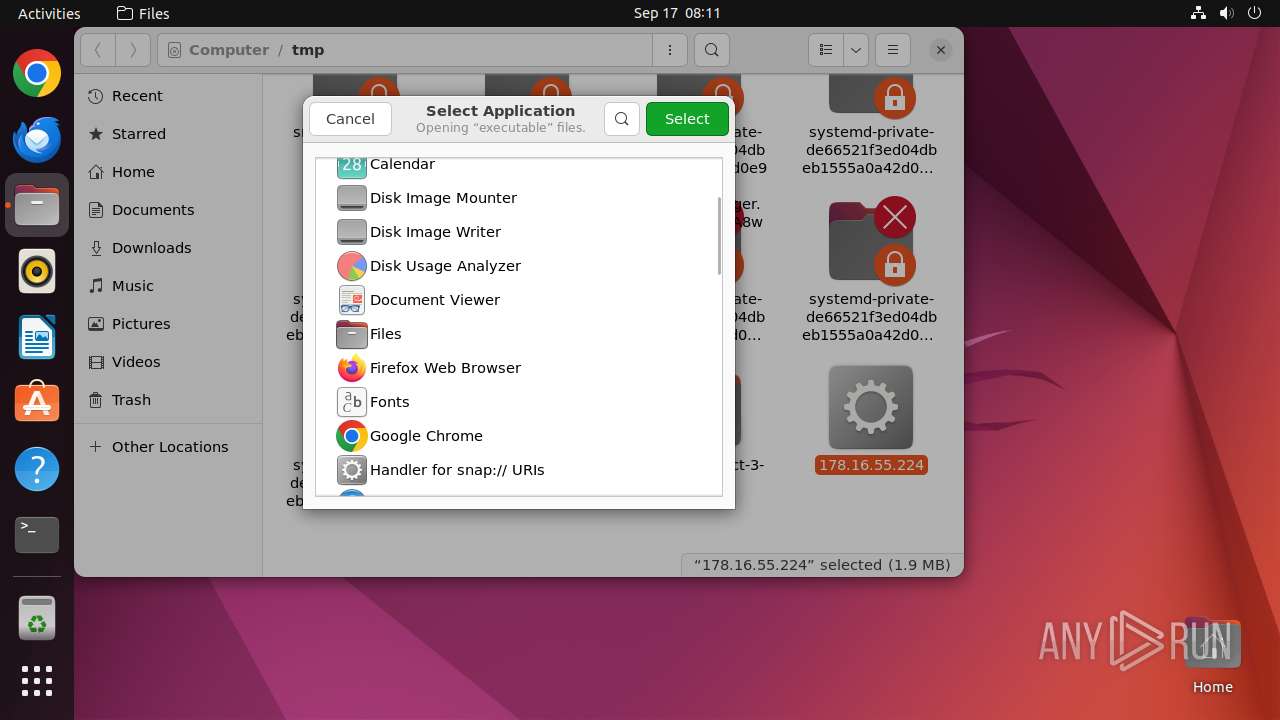Viewport: 1280px width, 720px height.
Task: Open the Files hamburger main menu
Action: click(893, 50)
